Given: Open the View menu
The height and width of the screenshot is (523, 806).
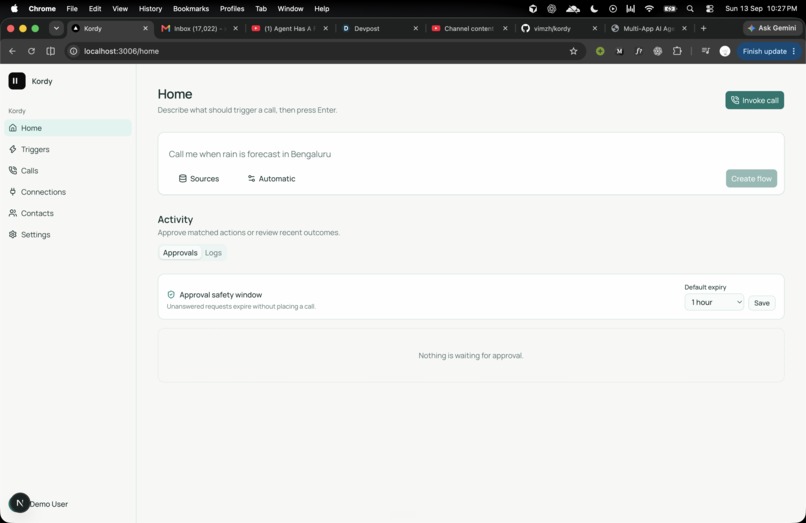Looking at the screenshot, I should [x=120, y=8].
